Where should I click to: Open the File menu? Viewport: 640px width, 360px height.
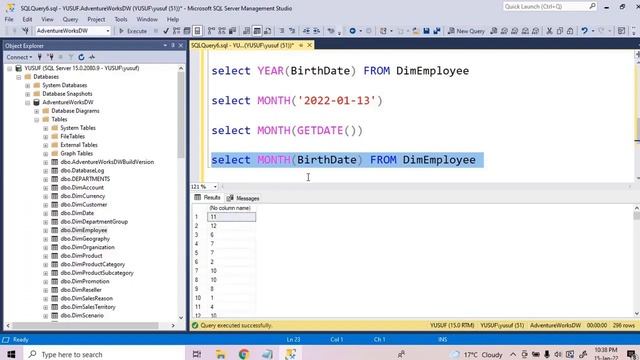[9, 19]
